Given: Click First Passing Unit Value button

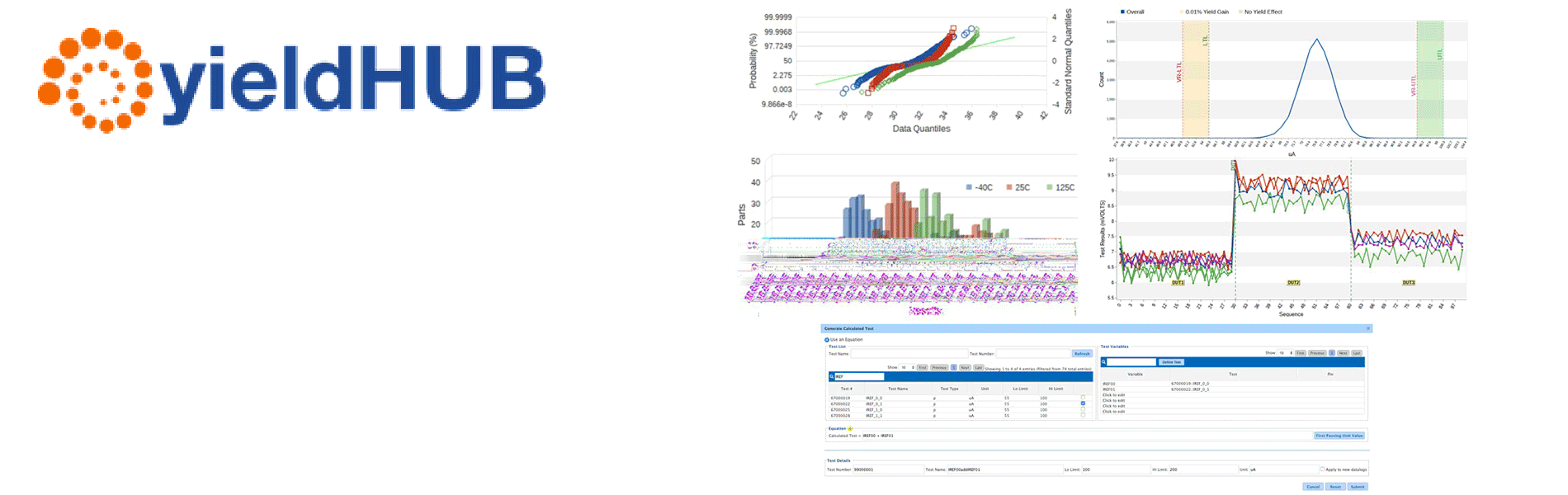Looking at the screenshot, I should (x=1339, y=436).
